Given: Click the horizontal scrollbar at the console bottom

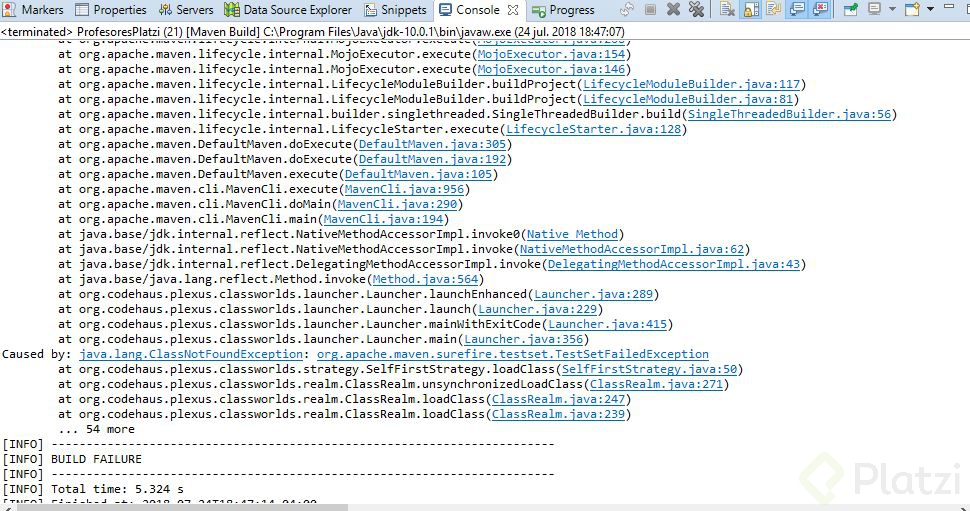Looking at the screenshot, I should point(182,507).
